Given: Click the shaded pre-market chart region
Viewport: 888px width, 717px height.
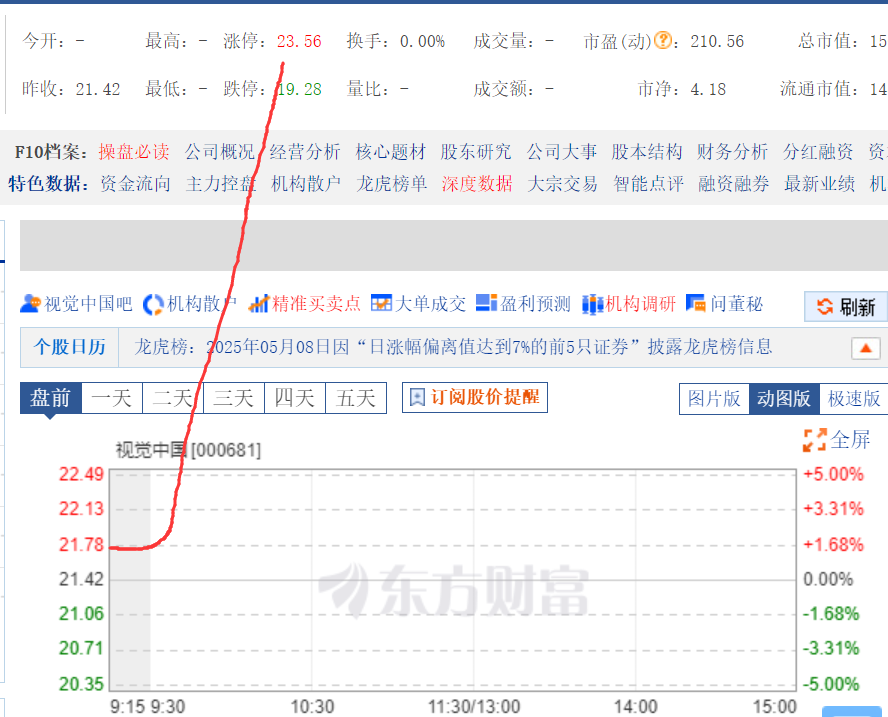Looking at the screenshot, I should [130, 579].
